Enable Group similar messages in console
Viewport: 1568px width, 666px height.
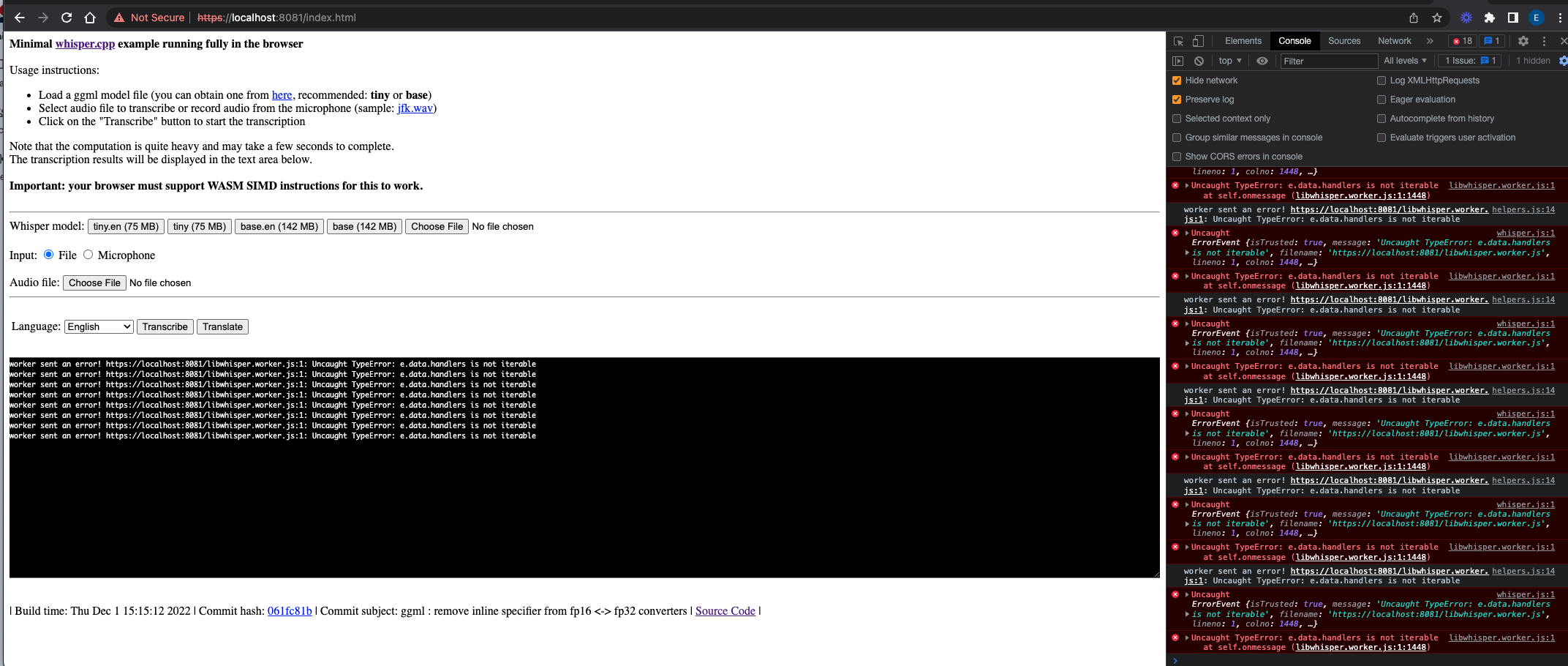coord(1177,138)
